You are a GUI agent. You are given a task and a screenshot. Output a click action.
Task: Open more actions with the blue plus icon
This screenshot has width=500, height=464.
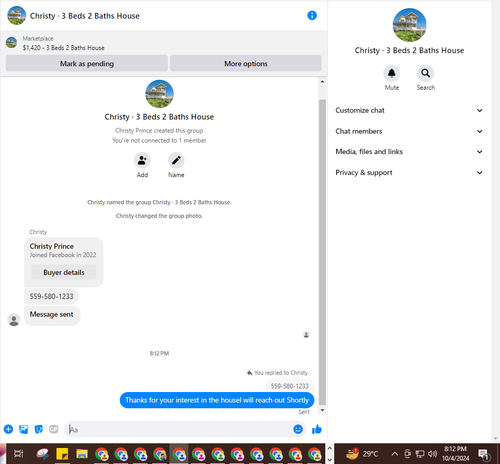[x=8, y=429]
